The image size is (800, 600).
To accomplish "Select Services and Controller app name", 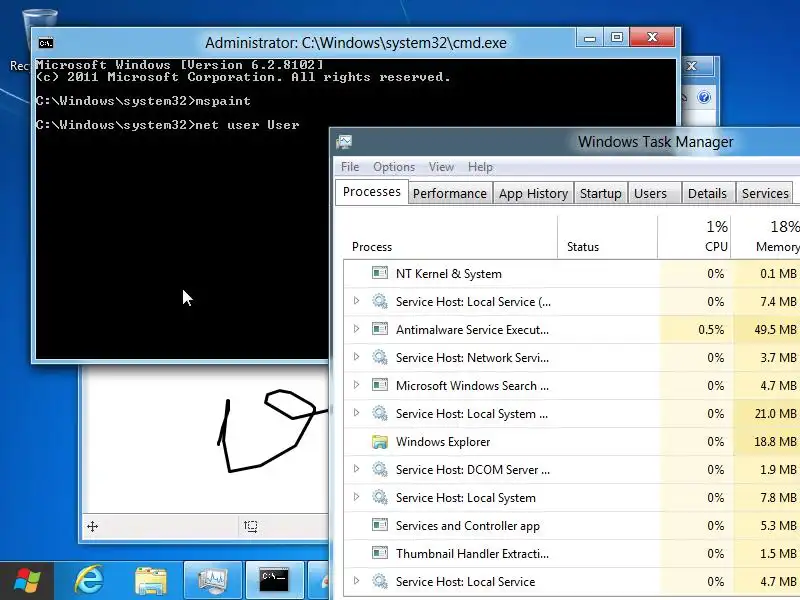I will (467, 526).
